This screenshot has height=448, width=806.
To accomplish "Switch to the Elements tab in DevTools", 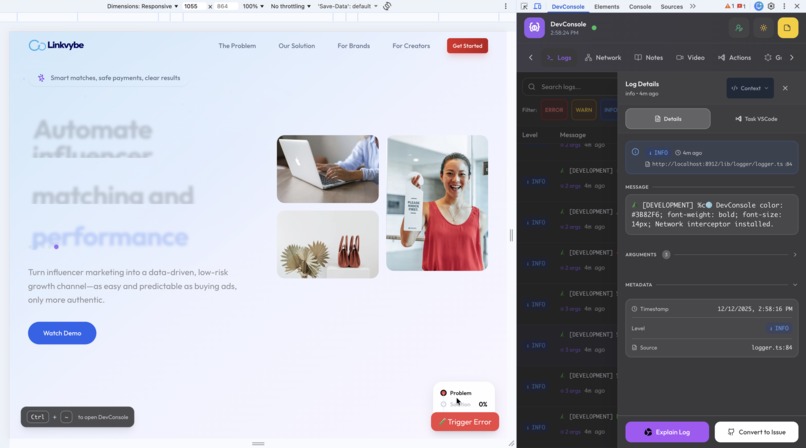I will pos(607,7).
